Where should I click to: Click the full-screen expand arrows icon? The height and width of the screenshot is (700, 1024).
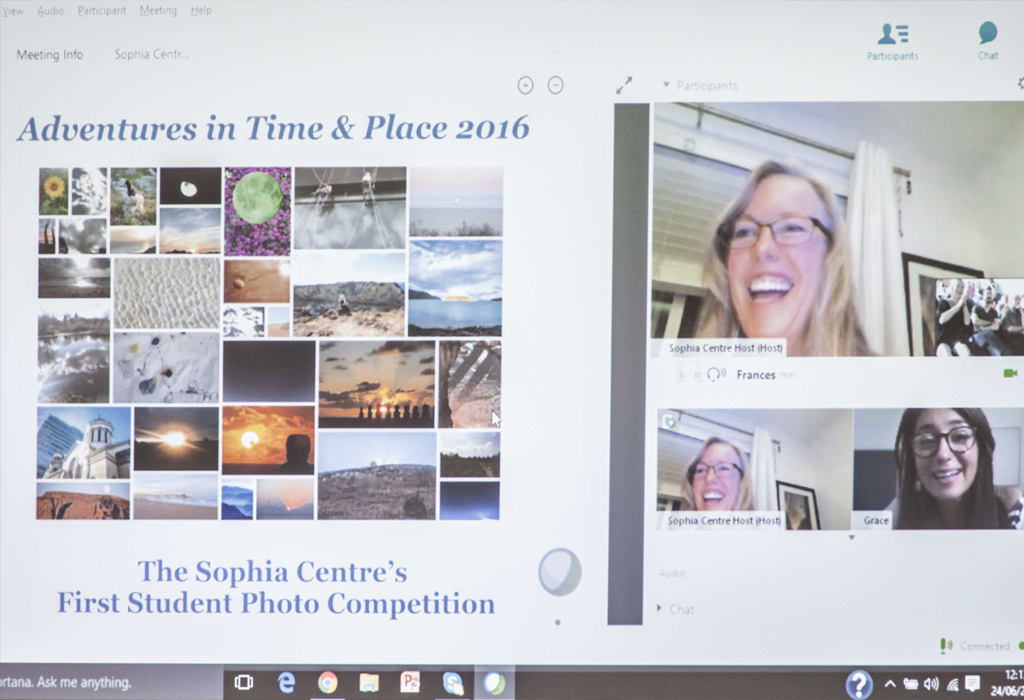(x=624, y=86)
